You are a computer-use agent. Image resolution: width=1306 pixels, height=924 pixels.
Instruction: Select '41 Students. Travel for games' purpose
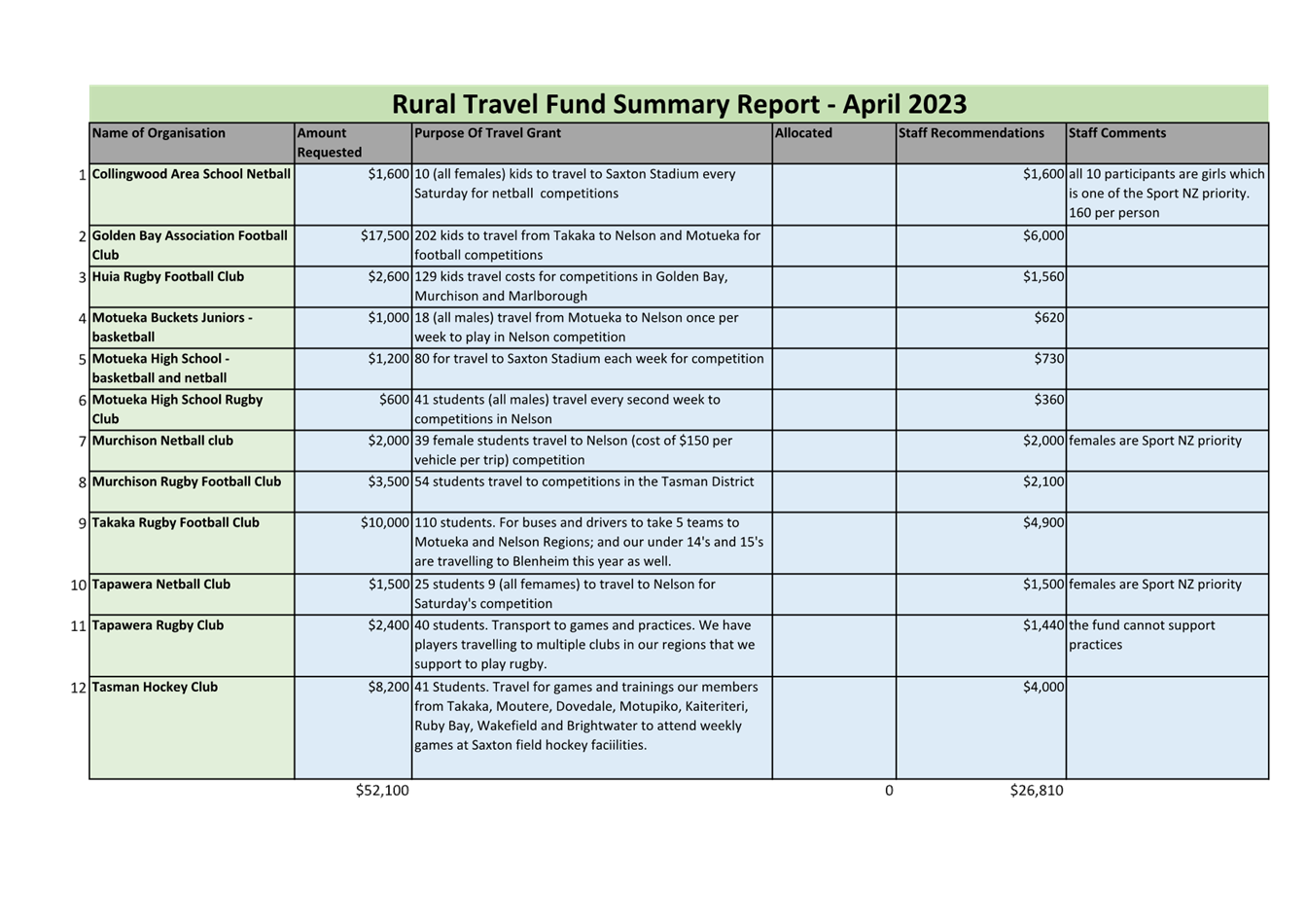coord(591,728)
